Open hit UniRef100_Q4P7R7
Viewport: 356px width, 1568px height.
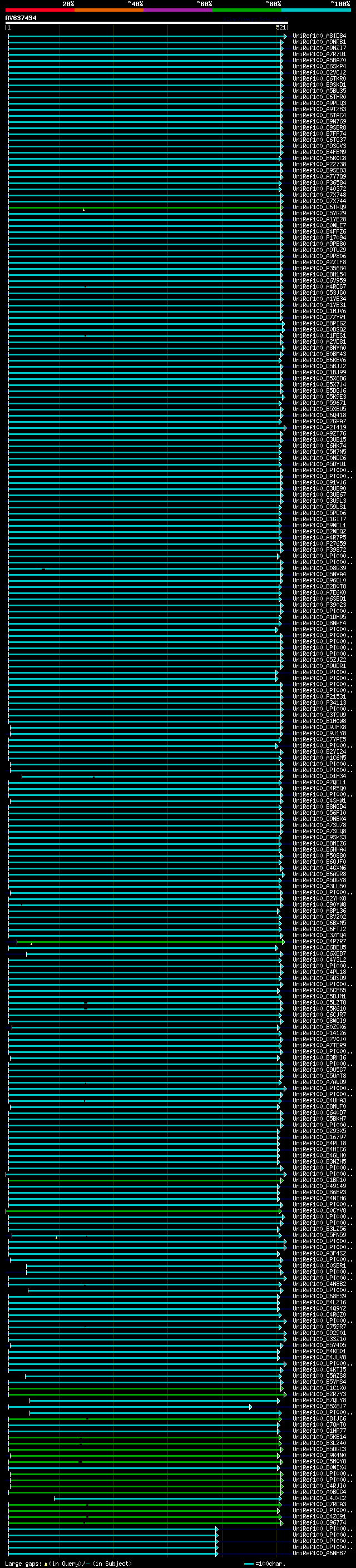tap(319, 942)
